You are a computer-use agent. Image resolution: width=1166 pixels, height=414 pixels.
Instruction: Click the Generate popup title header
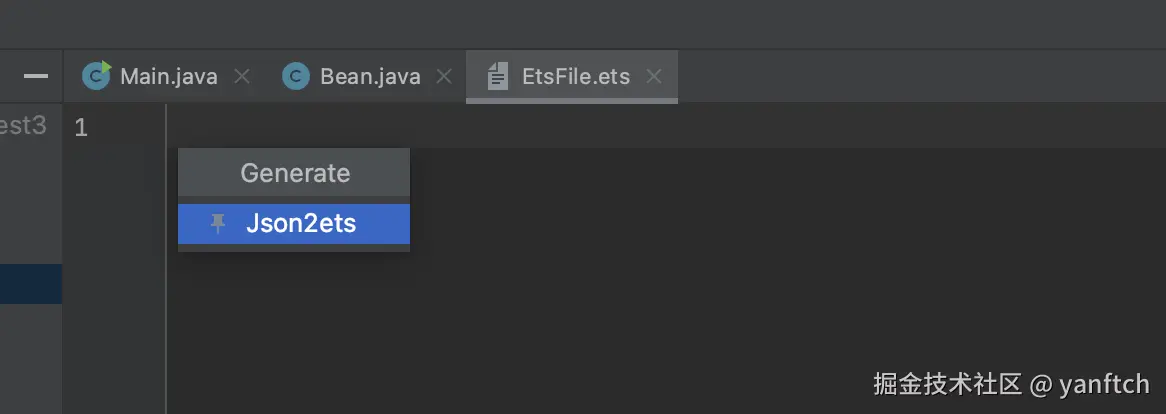[294, 173]
